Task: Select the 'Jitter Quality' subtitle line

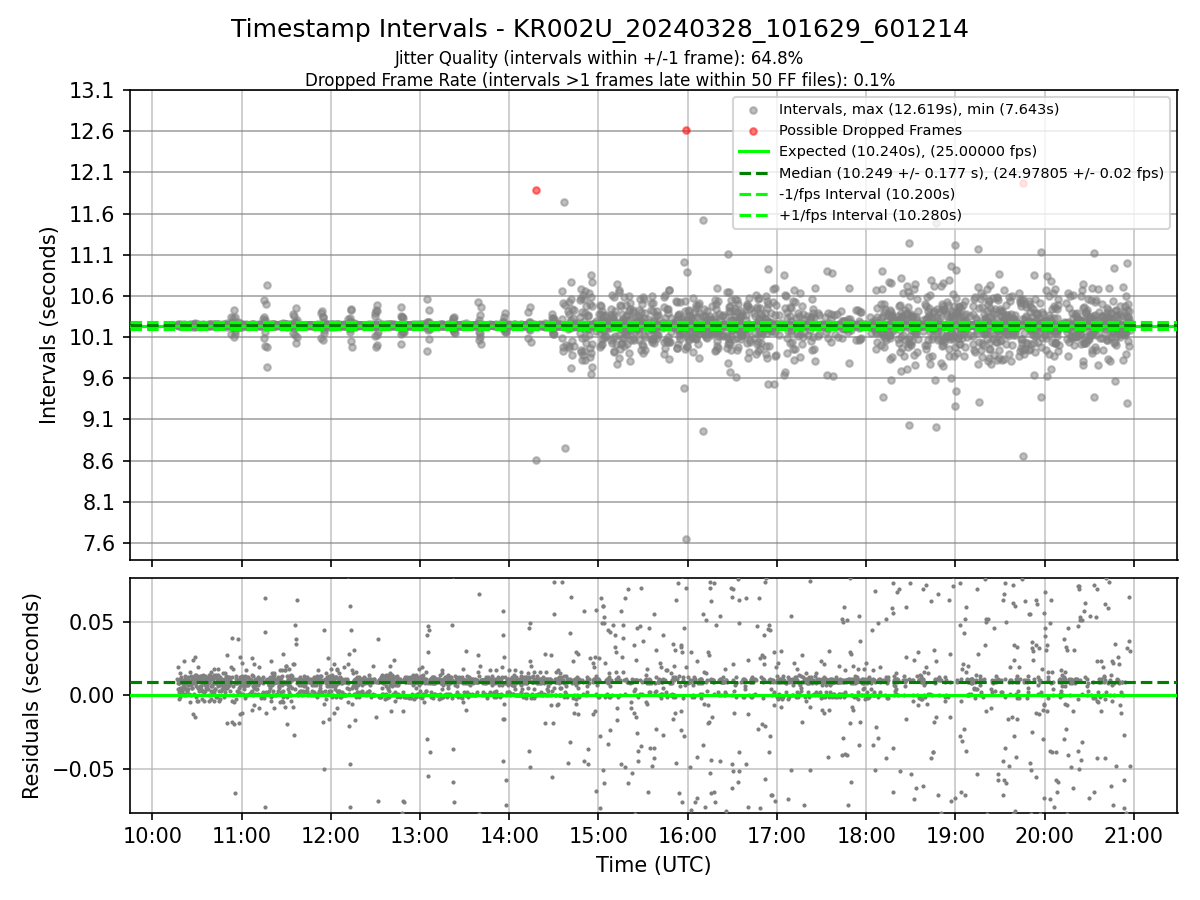Action: pos(599,58)
